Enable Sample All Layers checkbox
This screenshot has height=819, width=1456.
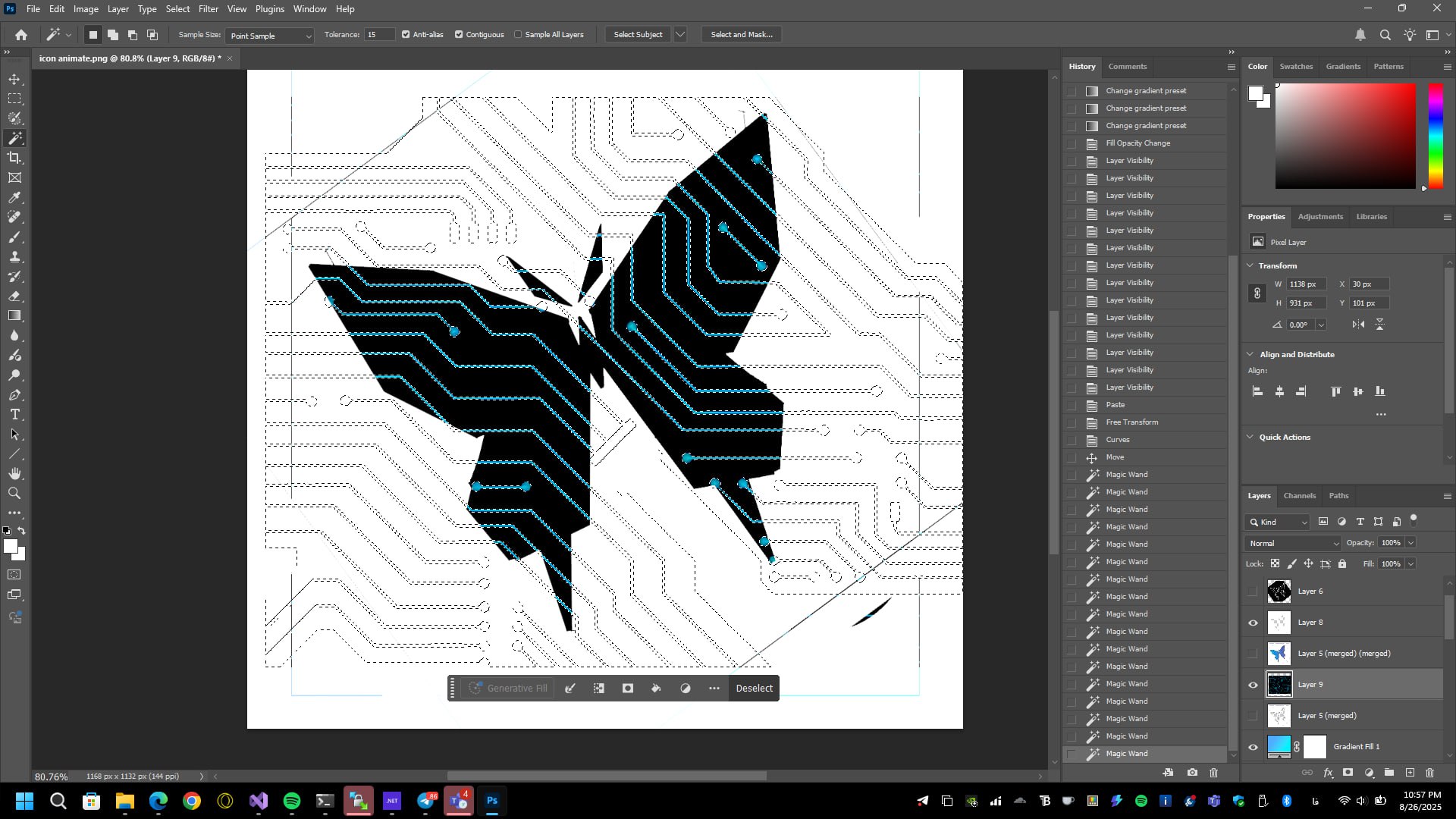pyautogui.click(x=518, y=35)
